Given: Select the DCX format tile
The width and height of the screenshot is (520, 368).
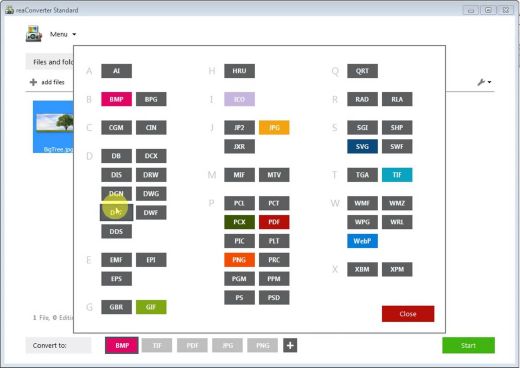Looking at the screenshot, I should [151, 156].
